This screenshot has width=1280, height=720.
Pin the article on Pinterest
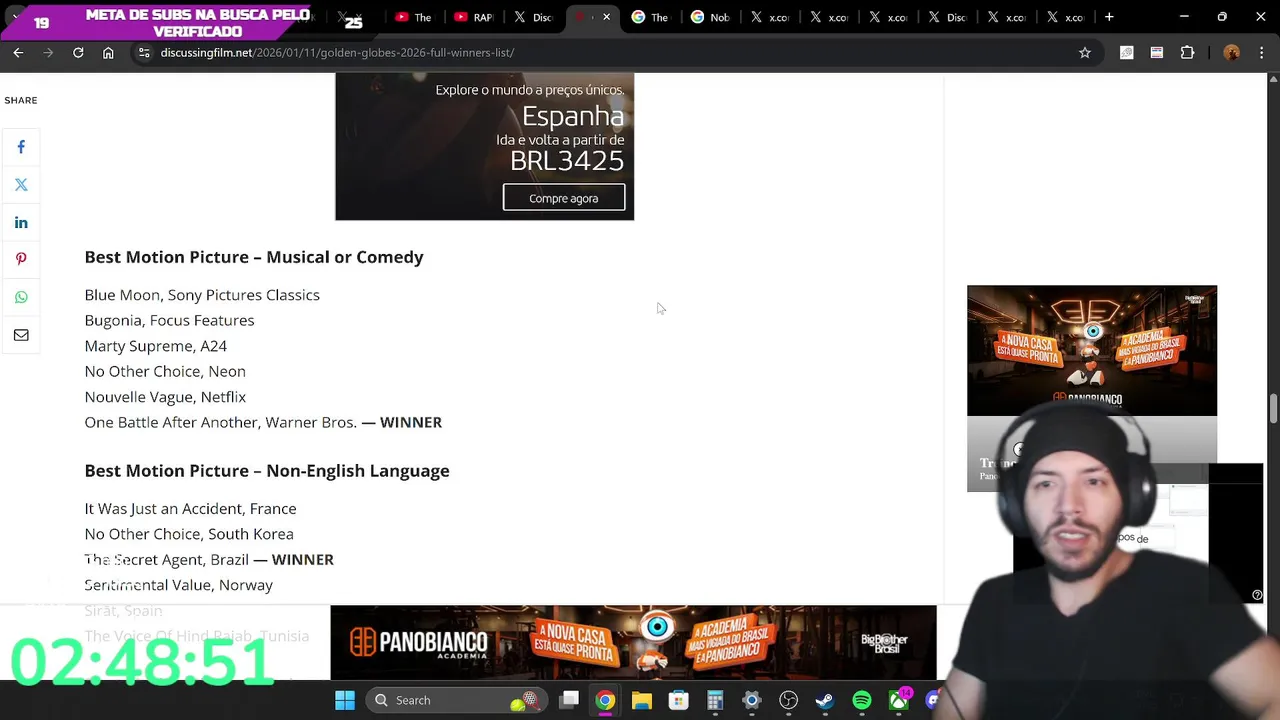pos(21,259)
